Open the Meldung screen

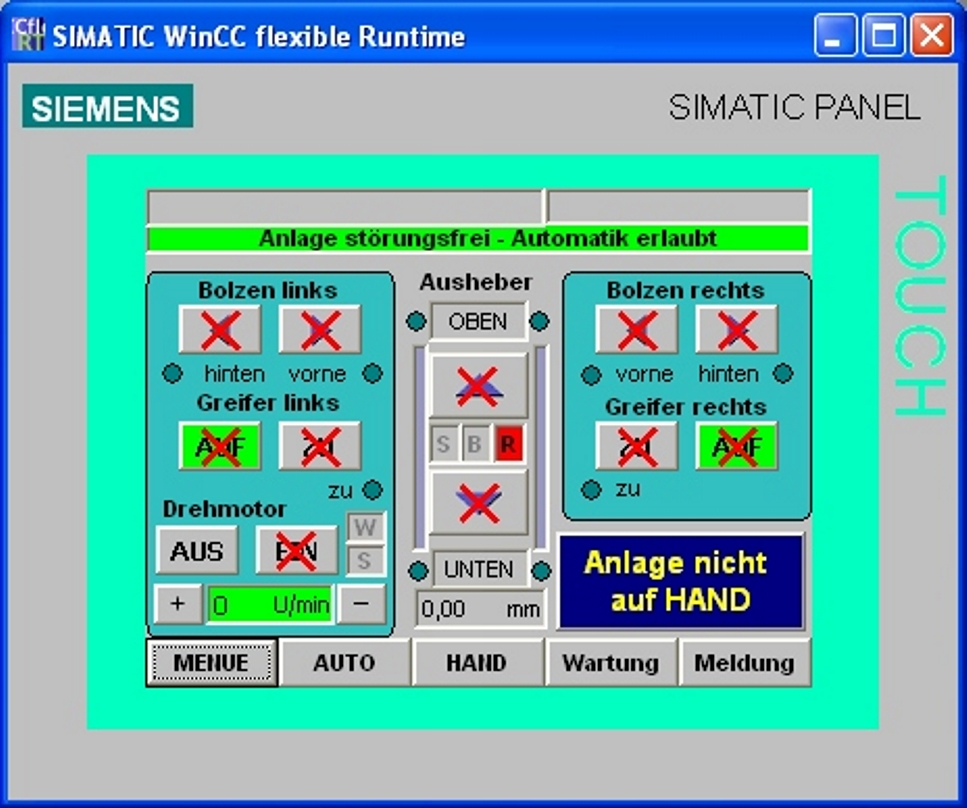pyautogui.click(x=745, y=663)
